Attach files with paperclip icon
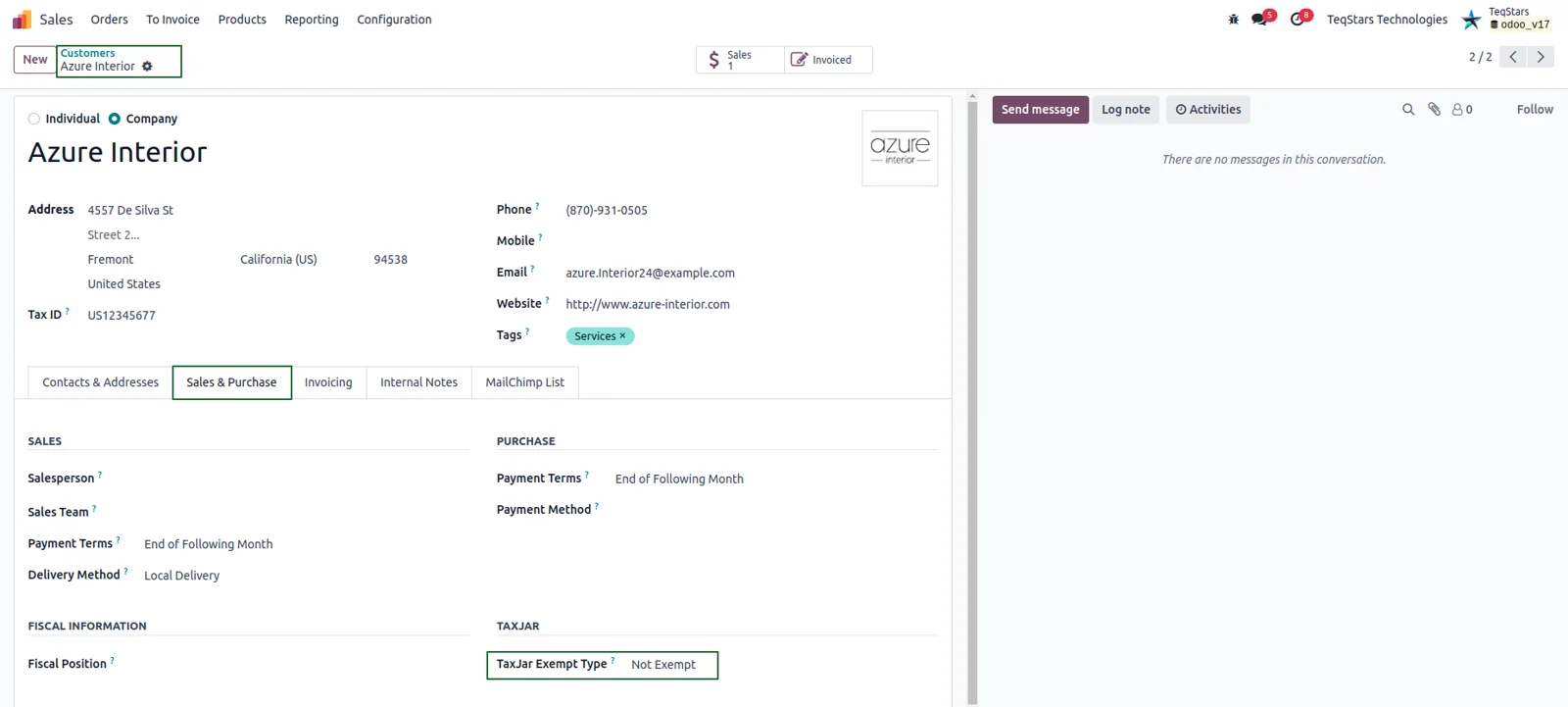The height and width of the screenshot is (707, 1568). click(1434, 110)
